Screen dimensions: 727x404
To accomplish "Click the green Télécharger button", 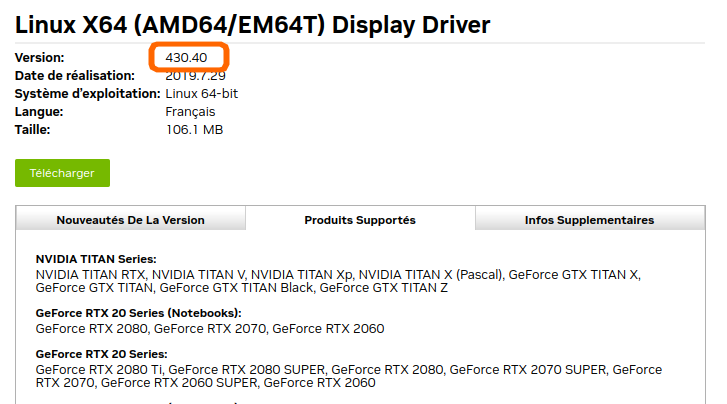I will 62,173.
